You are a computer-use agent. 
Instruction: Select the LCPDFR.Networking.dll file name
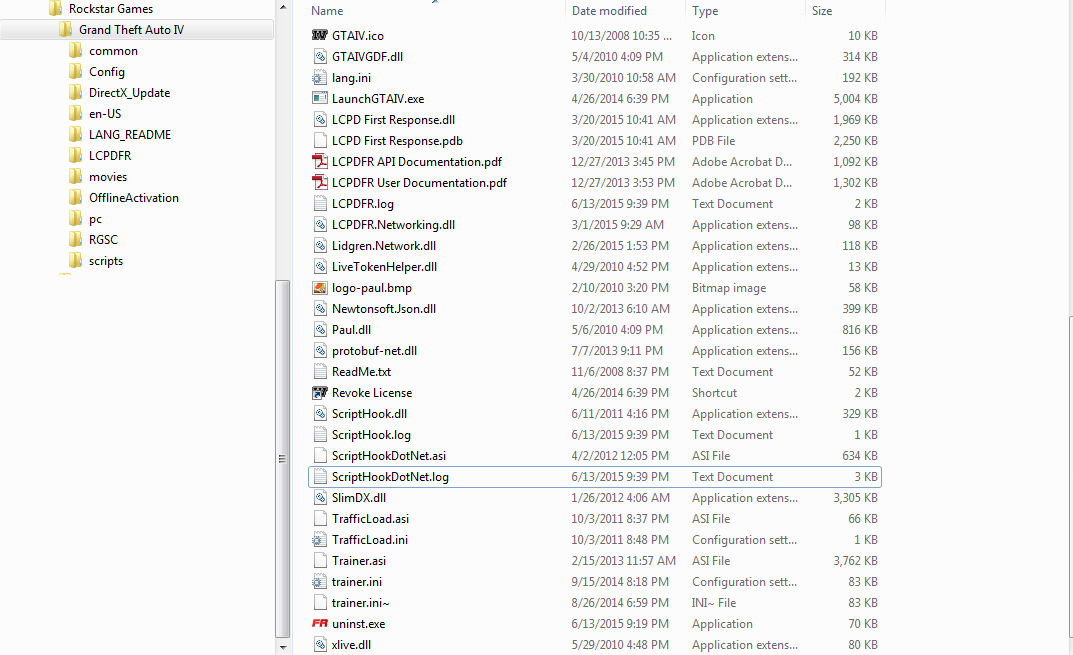coord(393,224)
